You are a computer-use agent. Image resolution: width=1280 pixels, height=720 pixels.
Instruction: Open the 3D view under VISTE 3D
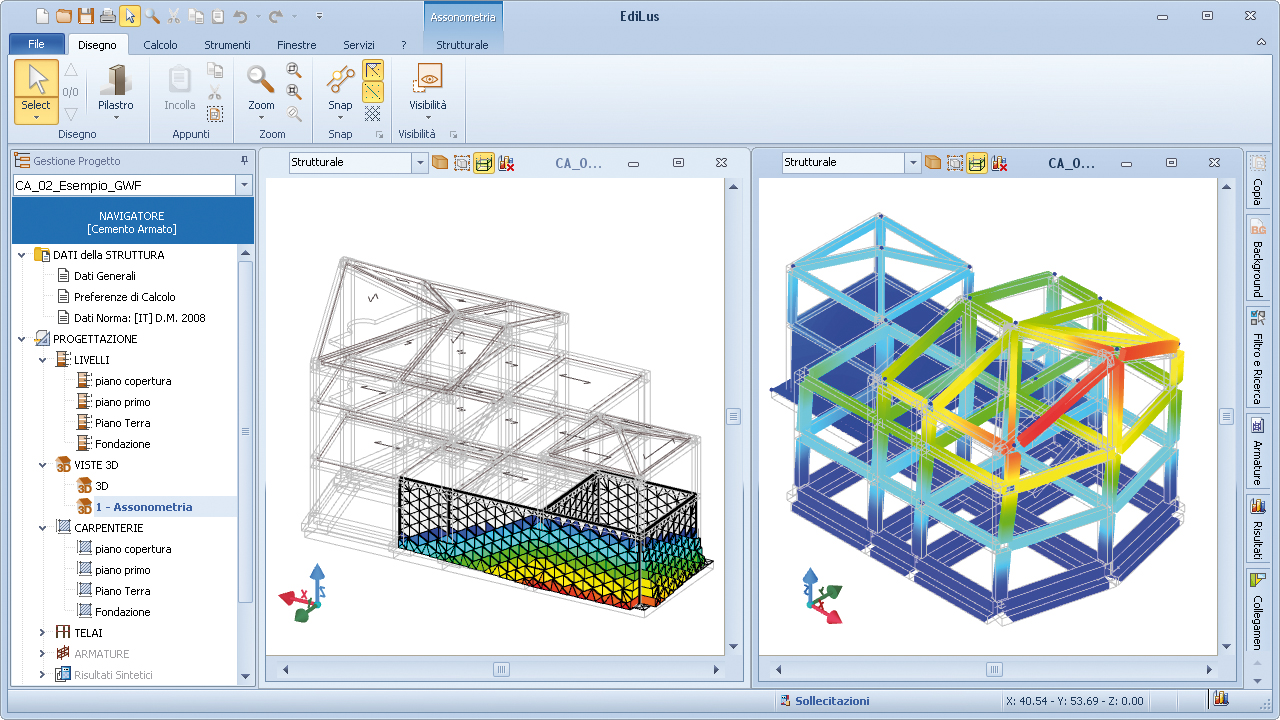(102, 486)
